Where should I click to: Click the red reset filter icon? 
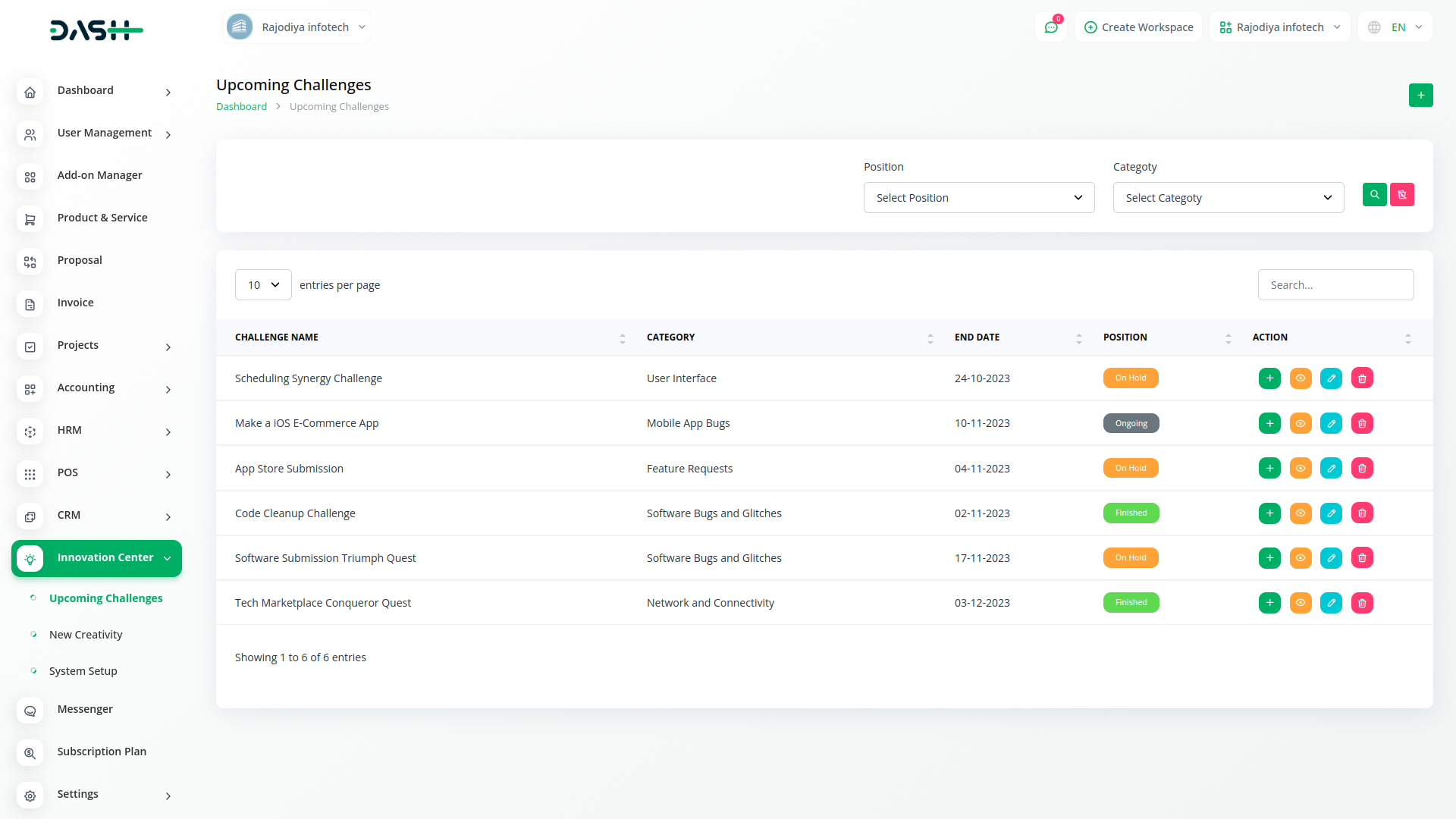[1401, 195]
